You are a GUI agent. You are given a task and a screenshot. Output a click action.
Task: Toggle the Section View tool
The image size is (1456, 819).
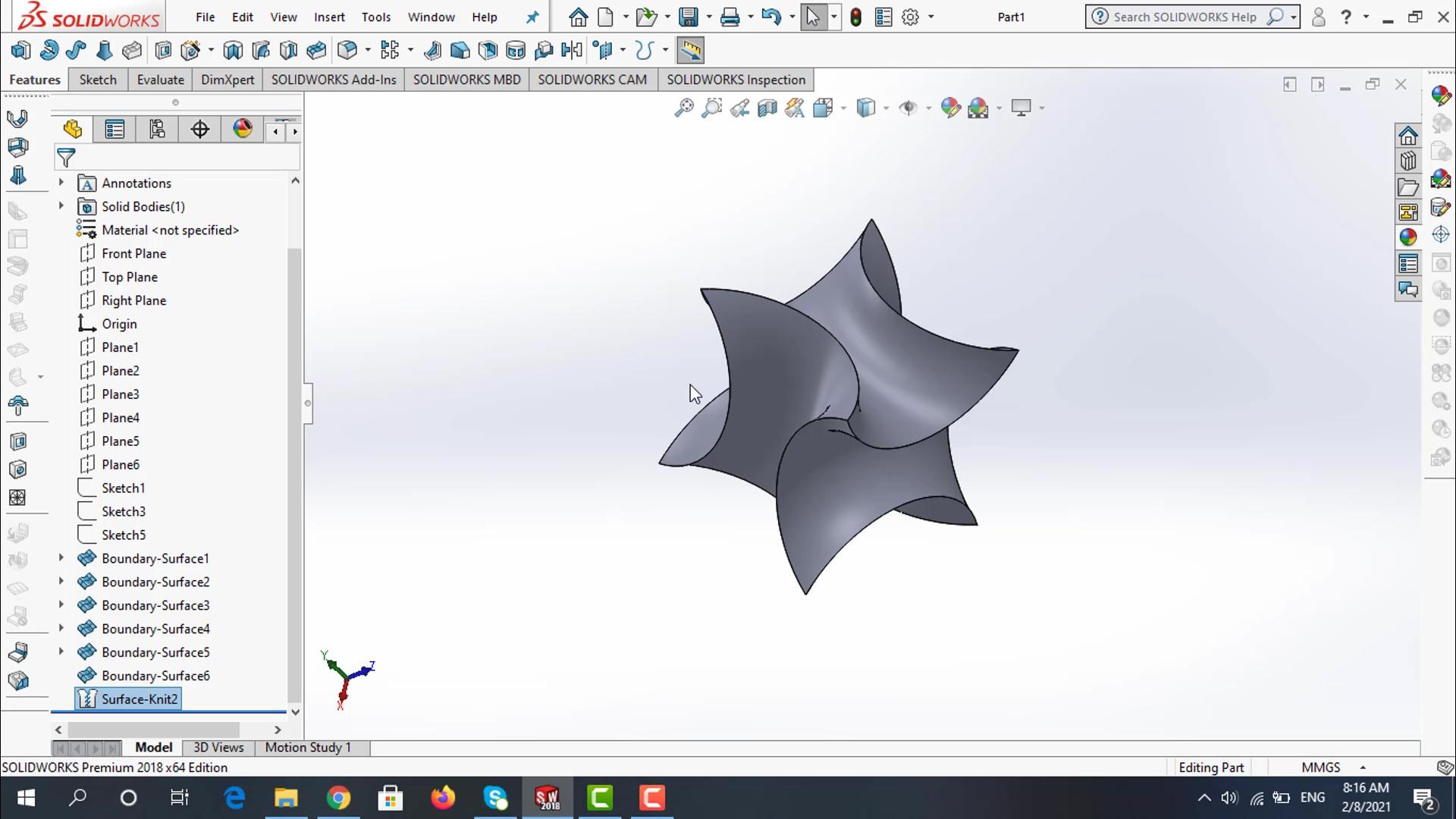click(766, 108)
